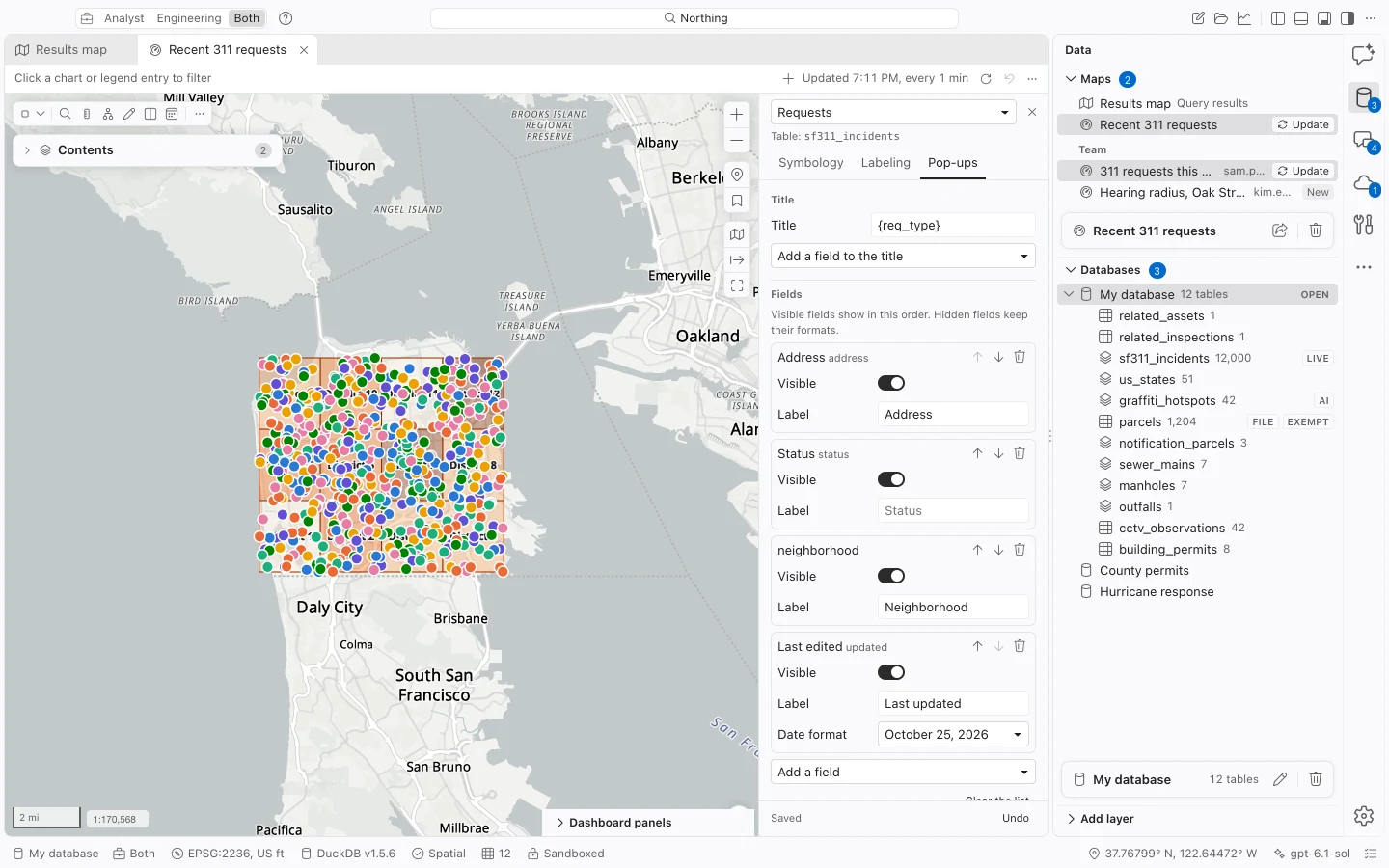Select the ruler measure tool on map toolbar
Viewport: 1389px width, 868px height.
tap(87, 114)
